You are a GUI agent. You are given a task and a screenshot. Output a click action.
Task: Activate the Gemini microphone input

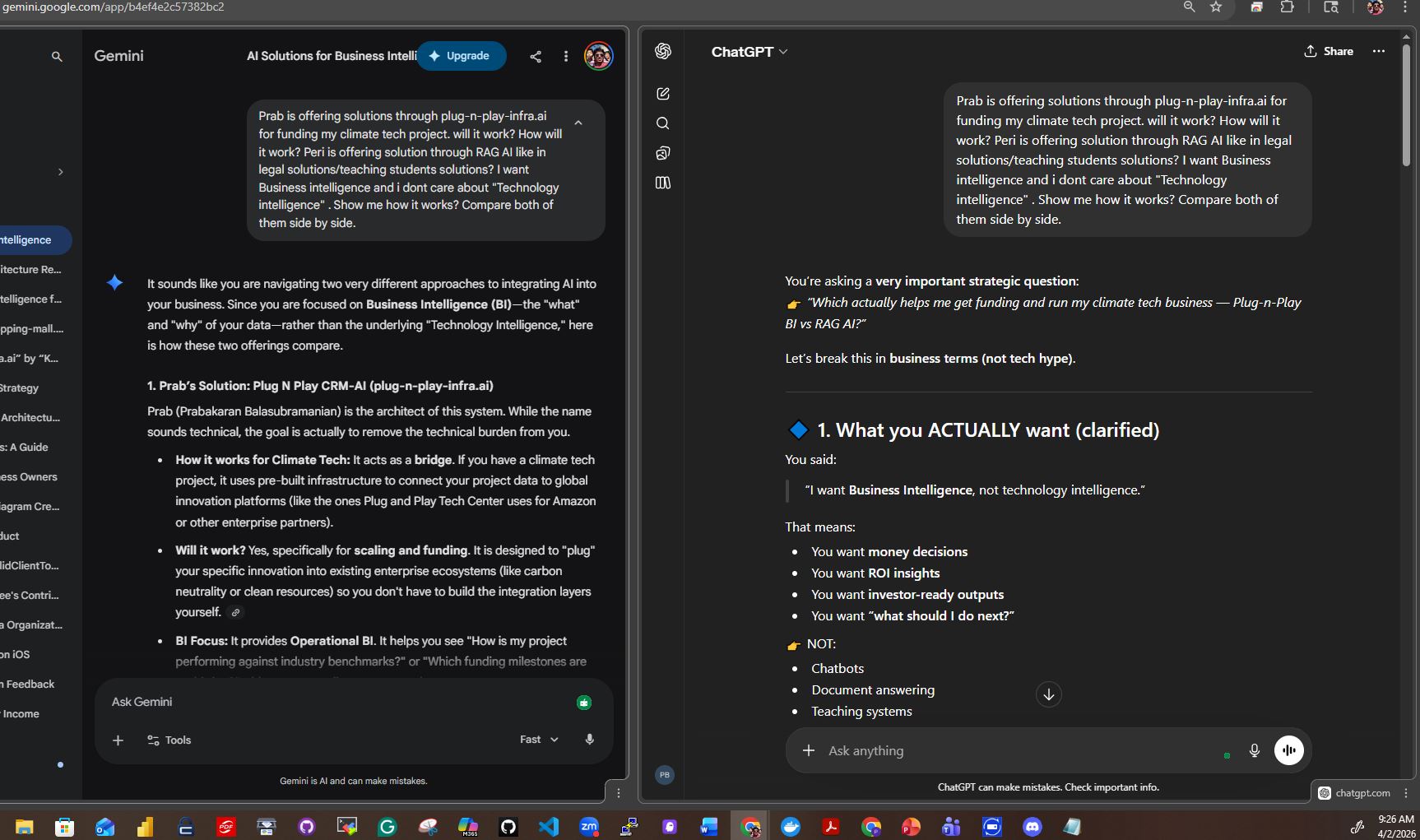[x=590, y=740]
